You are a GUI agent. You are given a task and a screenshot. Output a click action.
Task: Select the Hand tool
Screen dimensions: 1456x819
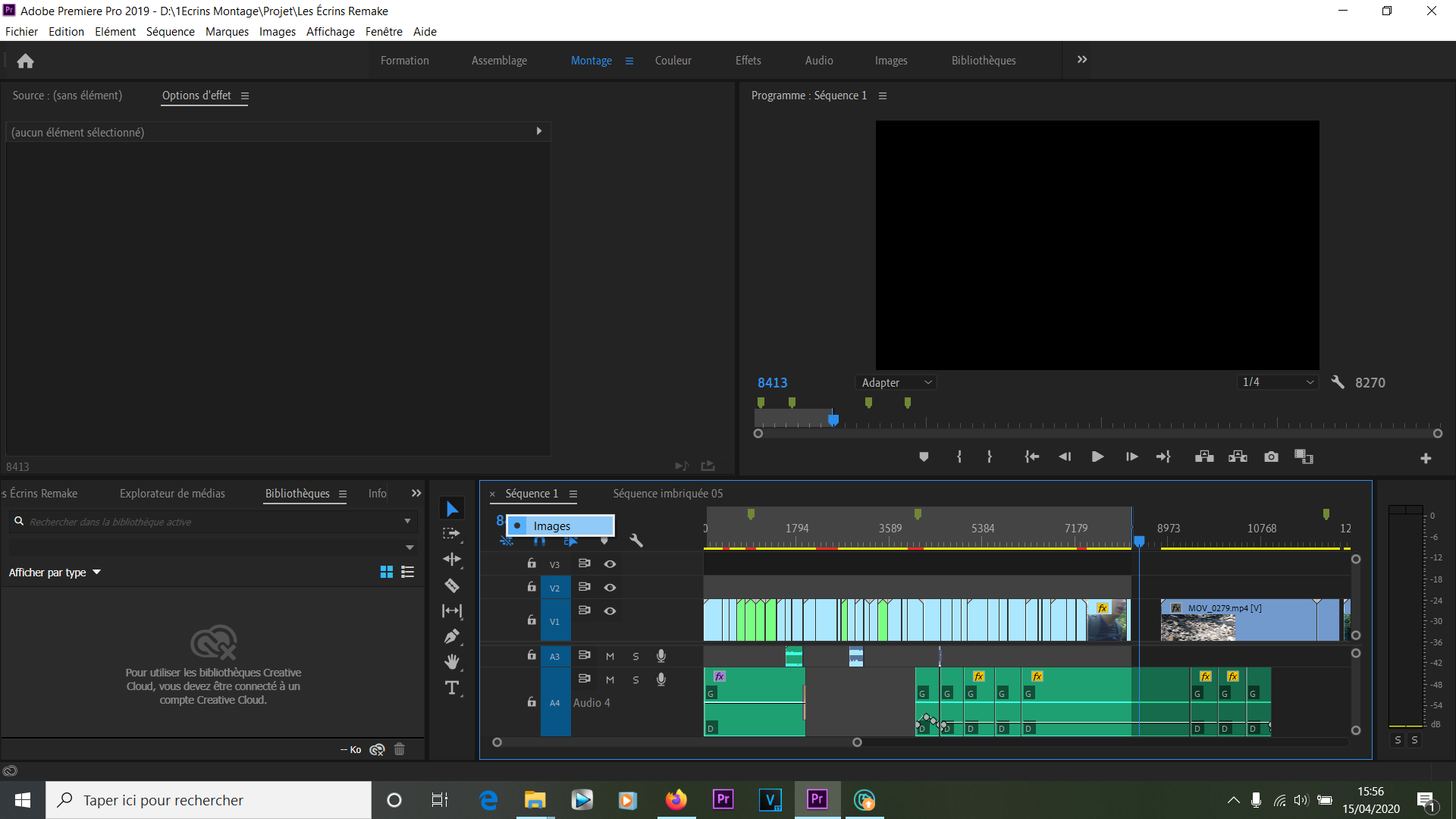point(452,662)
